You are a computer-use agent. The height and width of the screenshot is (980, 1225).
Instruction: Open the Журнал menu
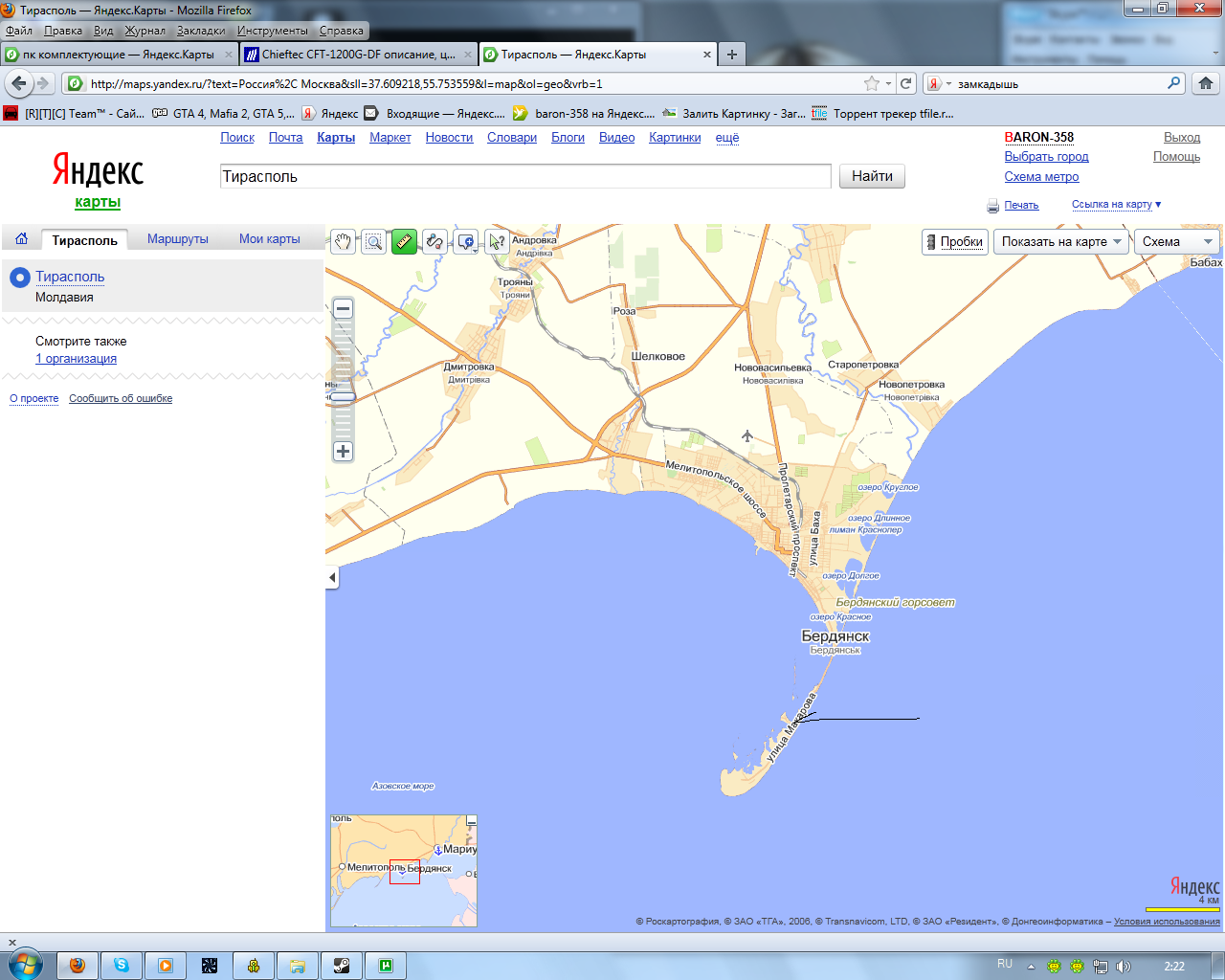pyautogui.click(x=145, y=31)
